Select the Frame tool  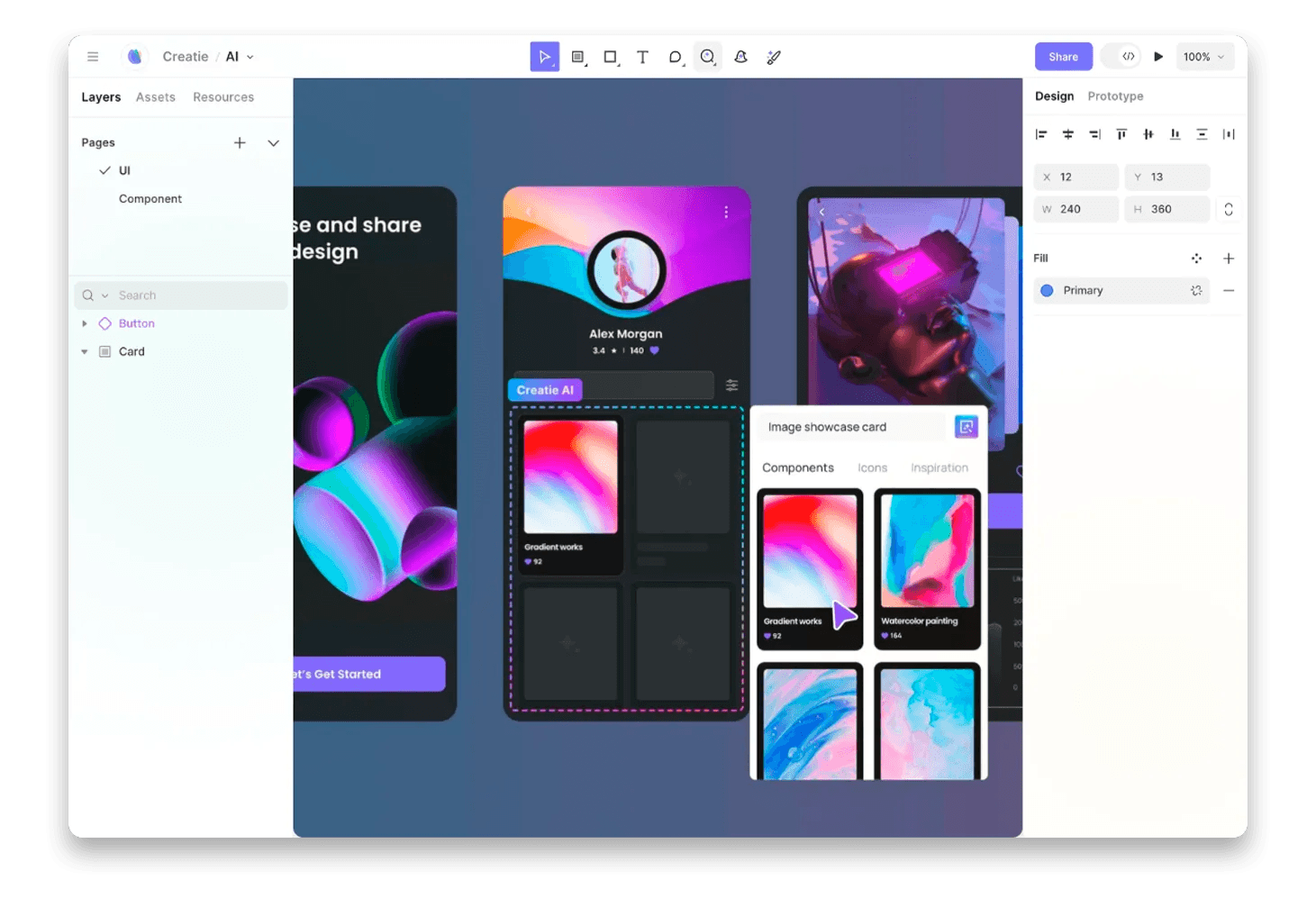pyautogui.click(x=578, y=57)
